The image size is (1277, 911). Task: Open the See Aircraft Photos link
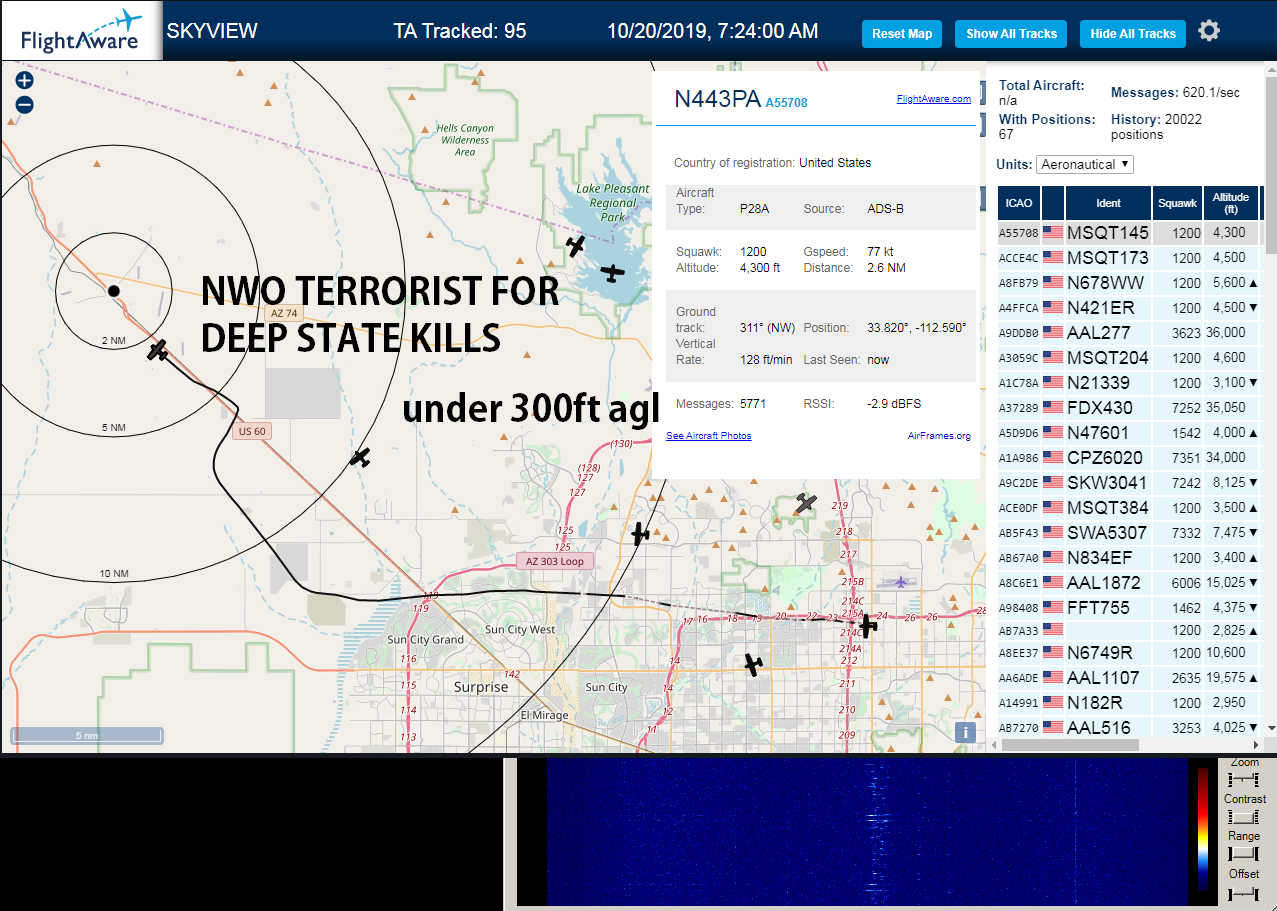tap(709, 436)
